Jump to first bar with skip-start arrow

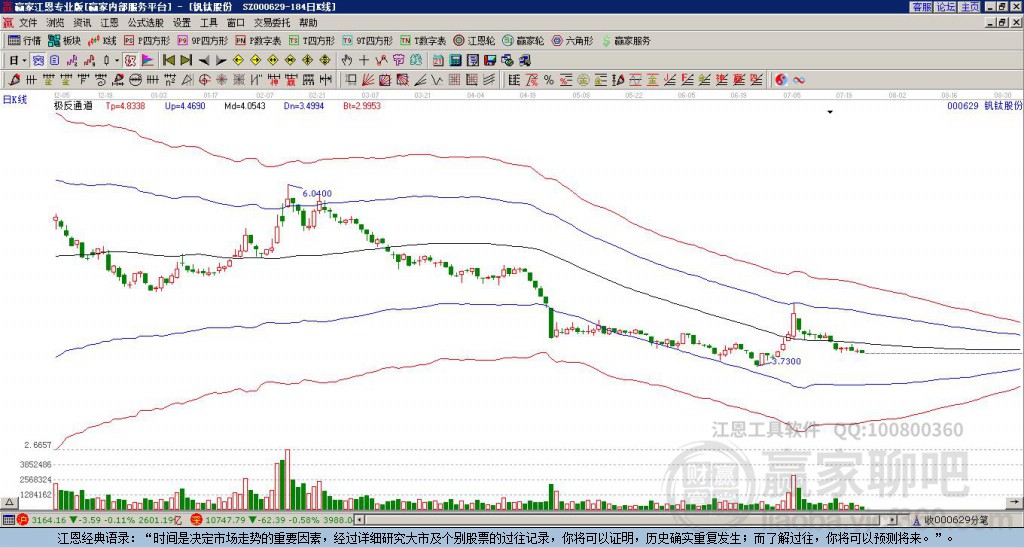pos(168,61)
